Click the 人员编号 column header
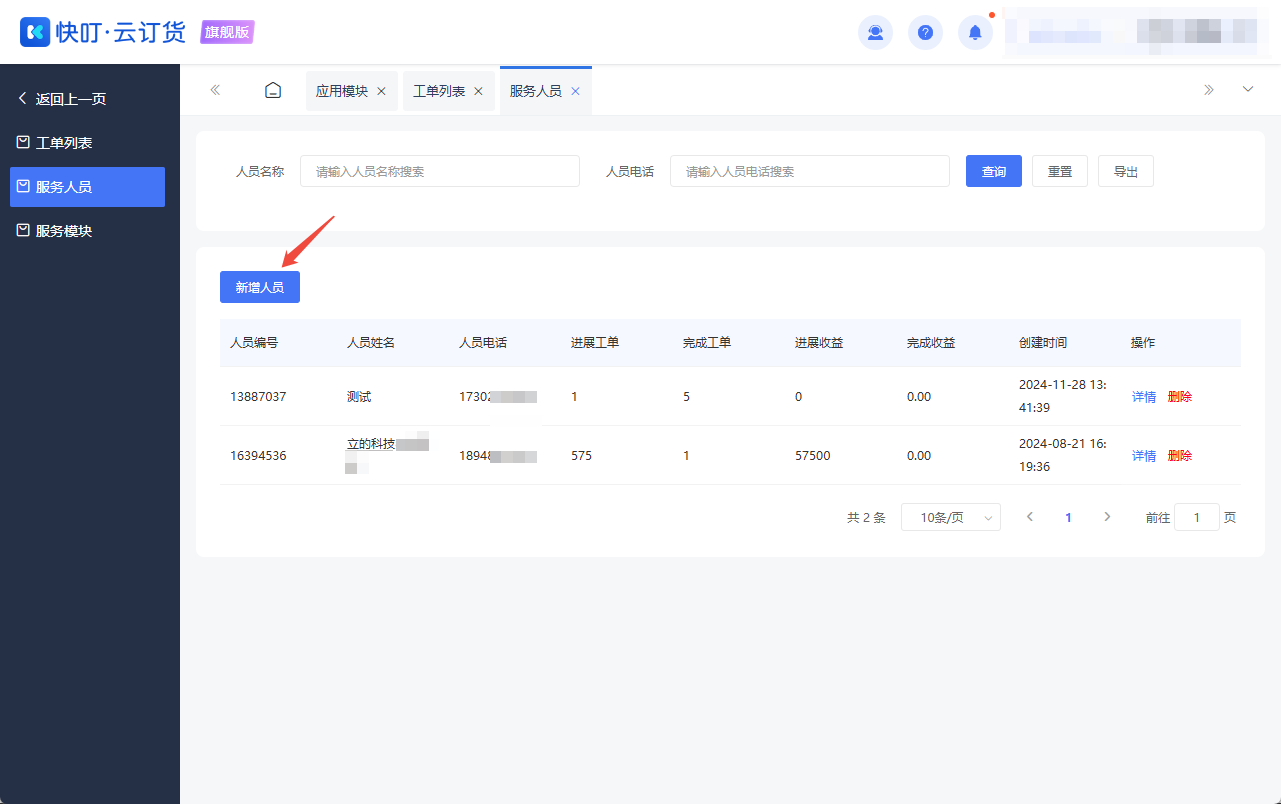 click(254, 343)
